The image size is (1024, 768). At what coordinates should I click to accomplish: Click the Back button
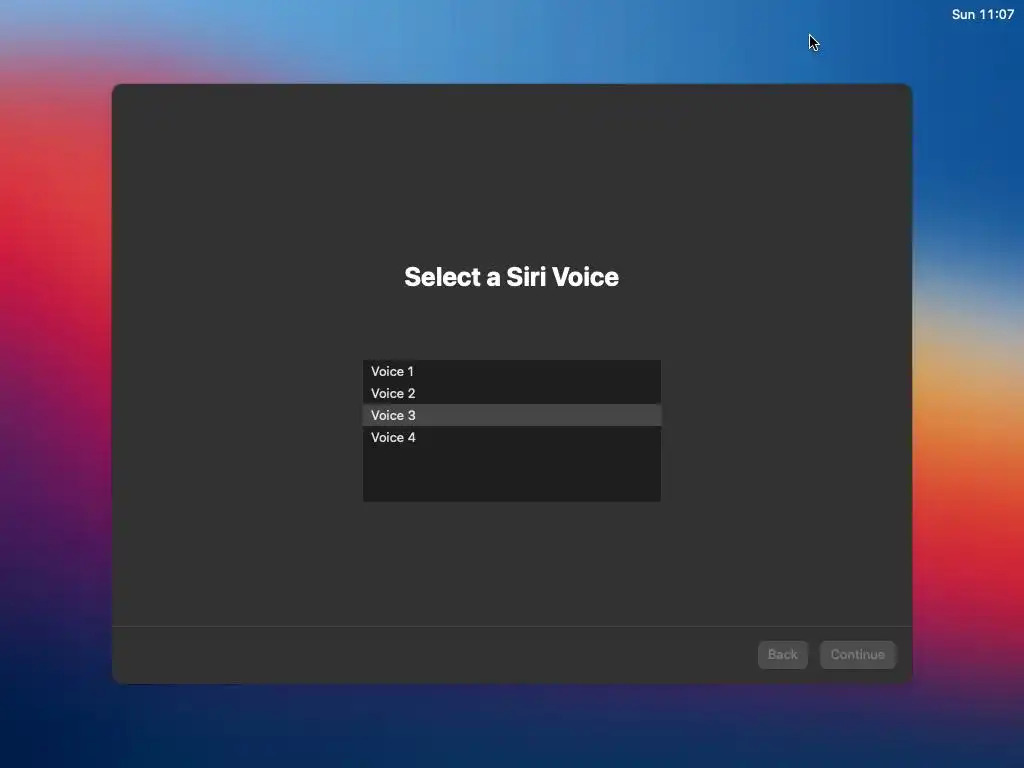coord(782,654)
